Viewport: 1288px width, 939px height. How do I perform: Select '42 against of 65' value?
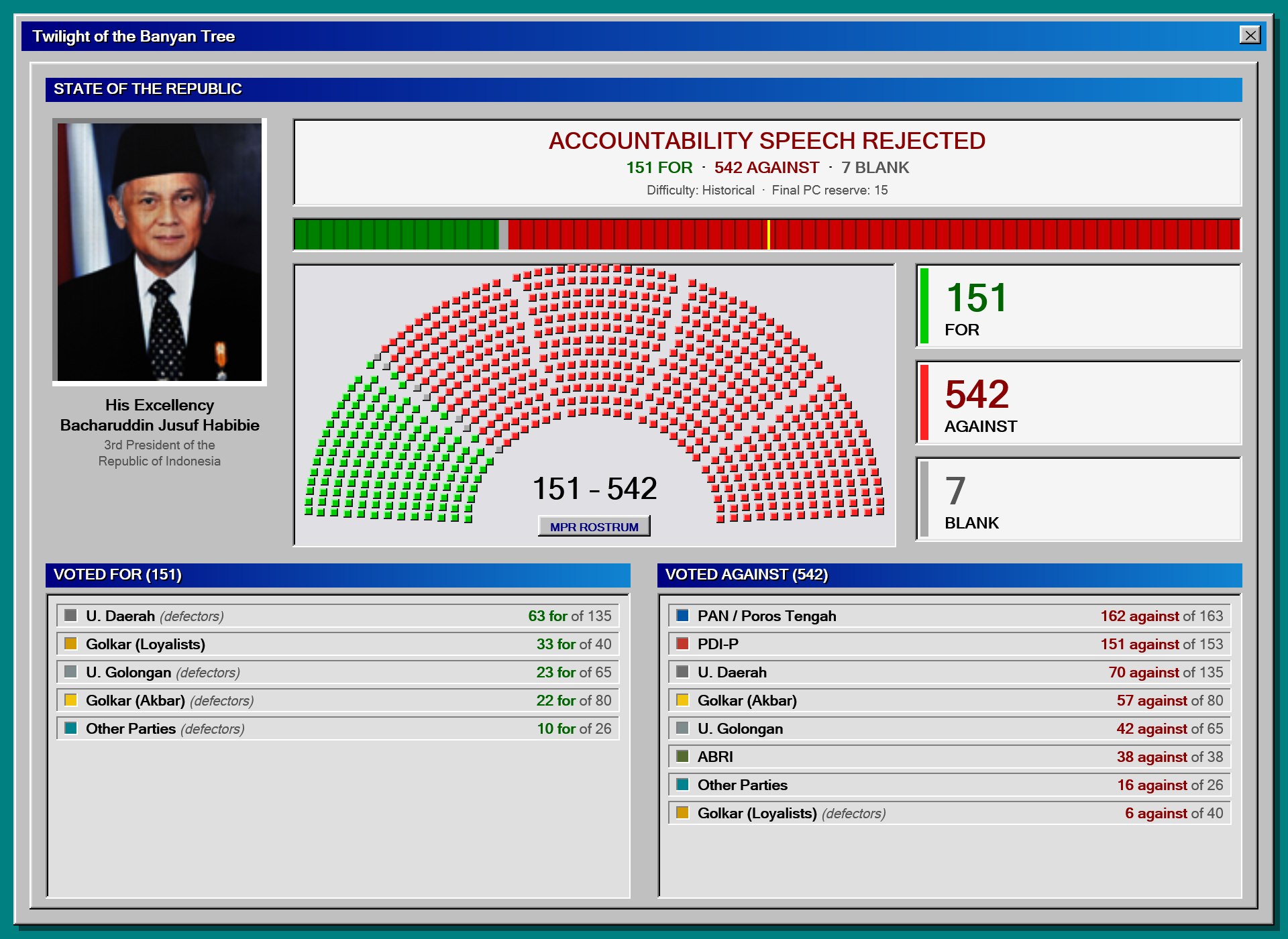point(1169,728)
